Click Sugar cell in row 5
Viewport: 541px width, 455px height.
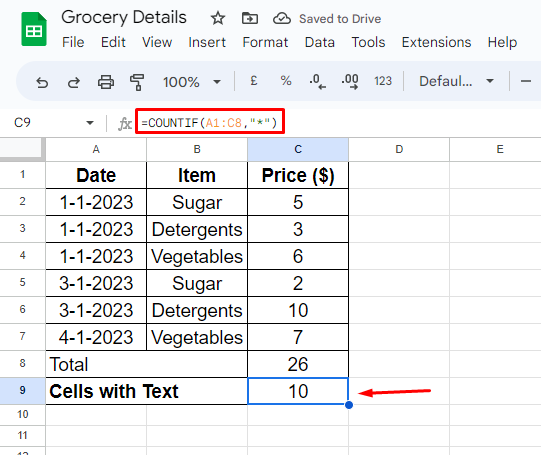coord(197,283)
